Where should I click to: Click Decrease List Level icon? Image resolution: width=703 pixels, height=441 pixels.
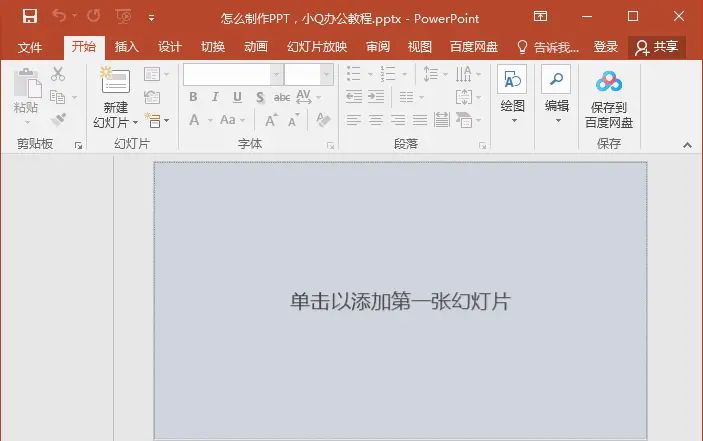tap(354, 97)
